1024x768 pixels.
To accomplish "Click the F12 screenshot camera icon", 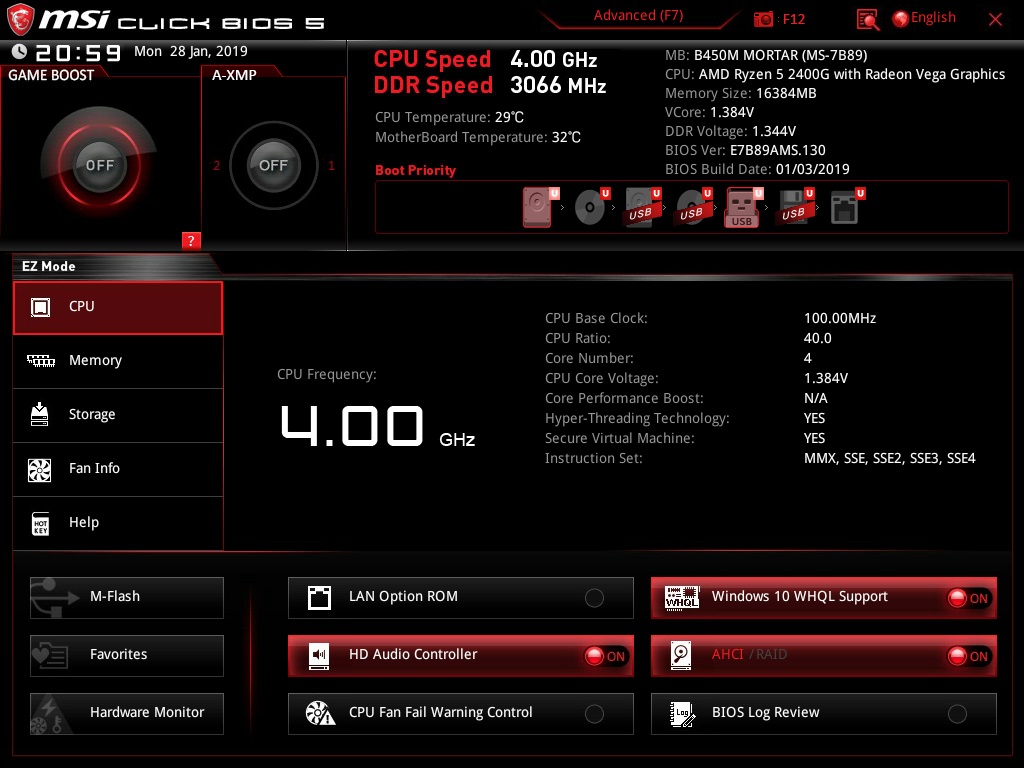I will [763, 19].
